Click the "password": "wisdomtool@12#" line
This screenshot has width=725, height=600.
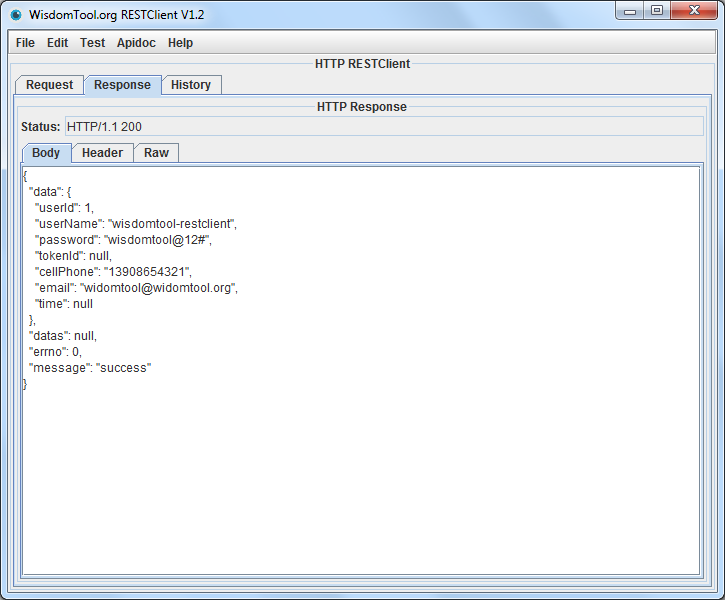tap(123, 240)
